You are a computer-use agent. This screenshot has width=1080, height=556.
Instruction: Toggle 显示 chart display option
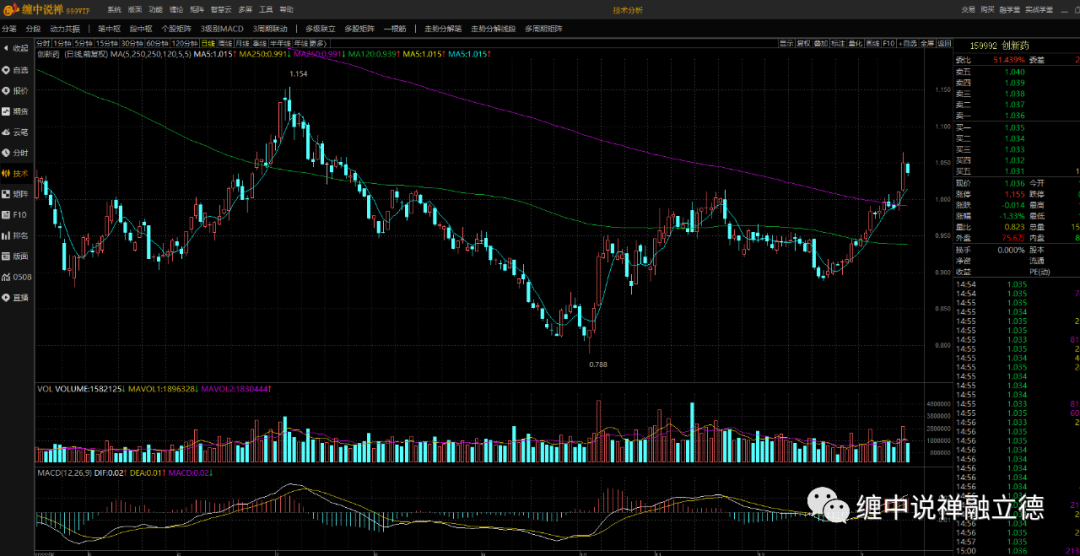click(x=787, y=43)
